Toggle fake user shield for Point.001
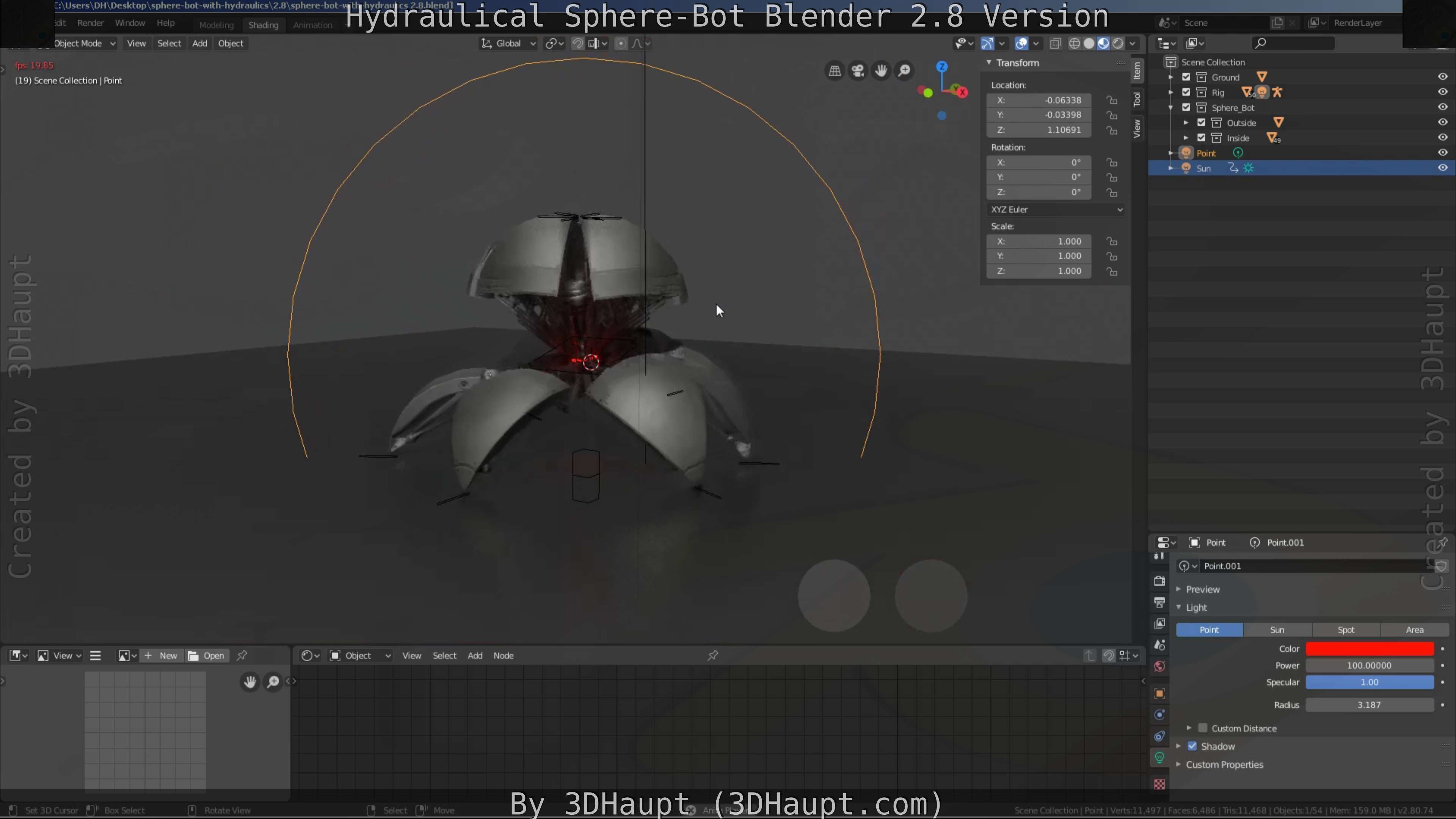The height and width of the screenshot is (819, 1456). coord(1441,566)
